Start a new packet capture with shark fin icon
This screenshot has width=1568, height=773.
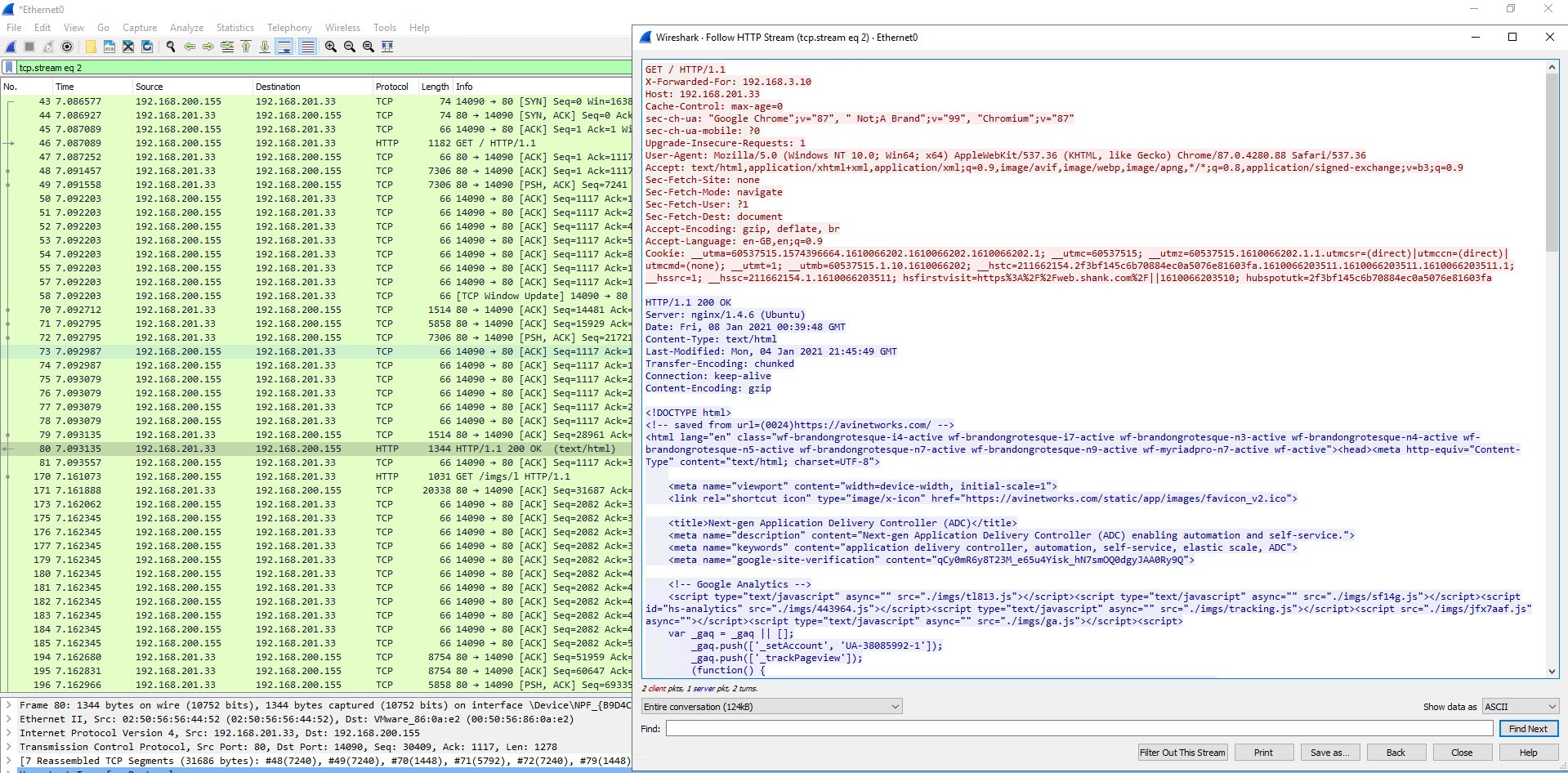click(x=11, y=47)
